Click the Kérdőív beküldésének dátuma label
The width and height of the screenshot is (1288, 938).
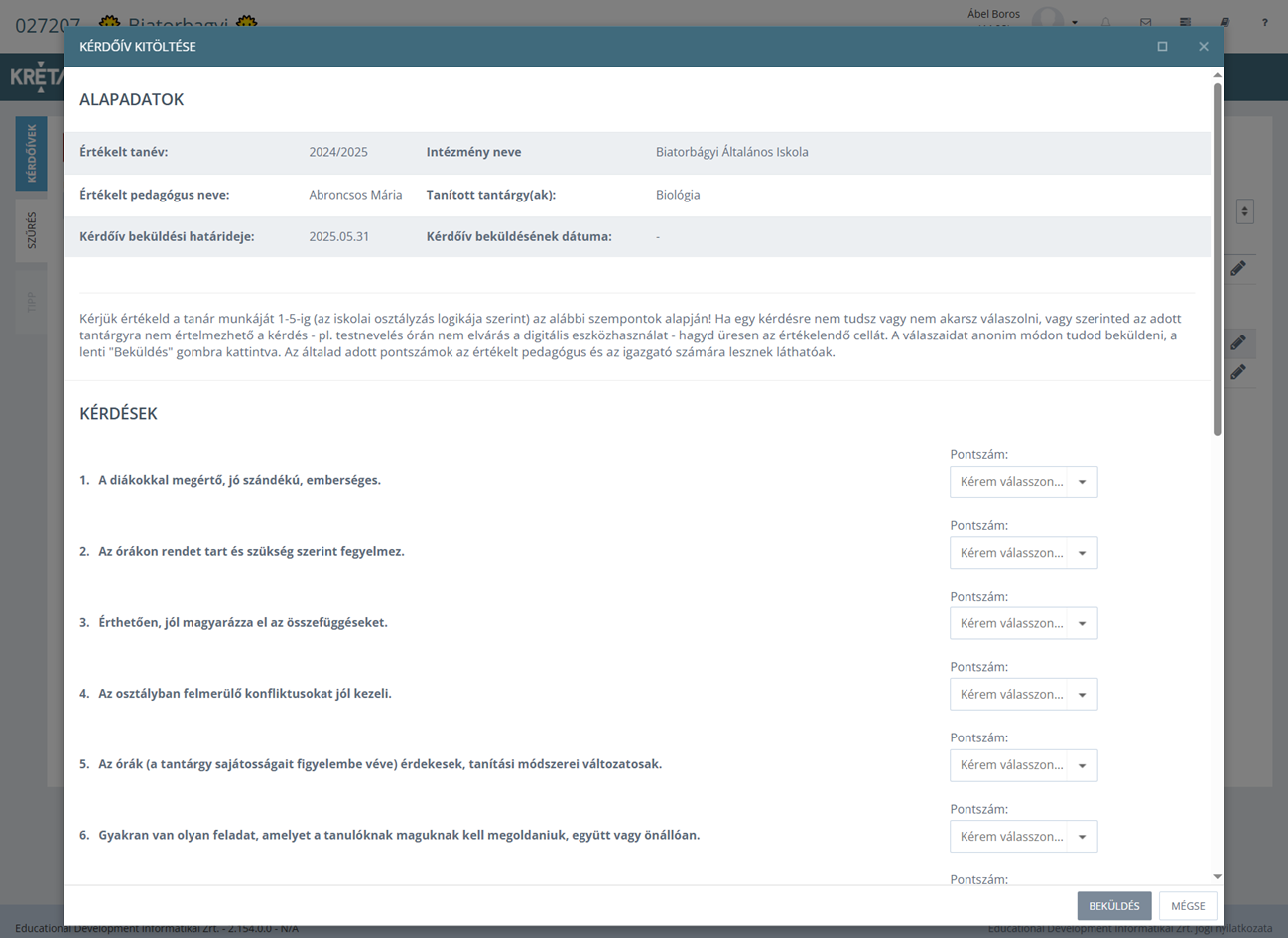pos(519,236)
